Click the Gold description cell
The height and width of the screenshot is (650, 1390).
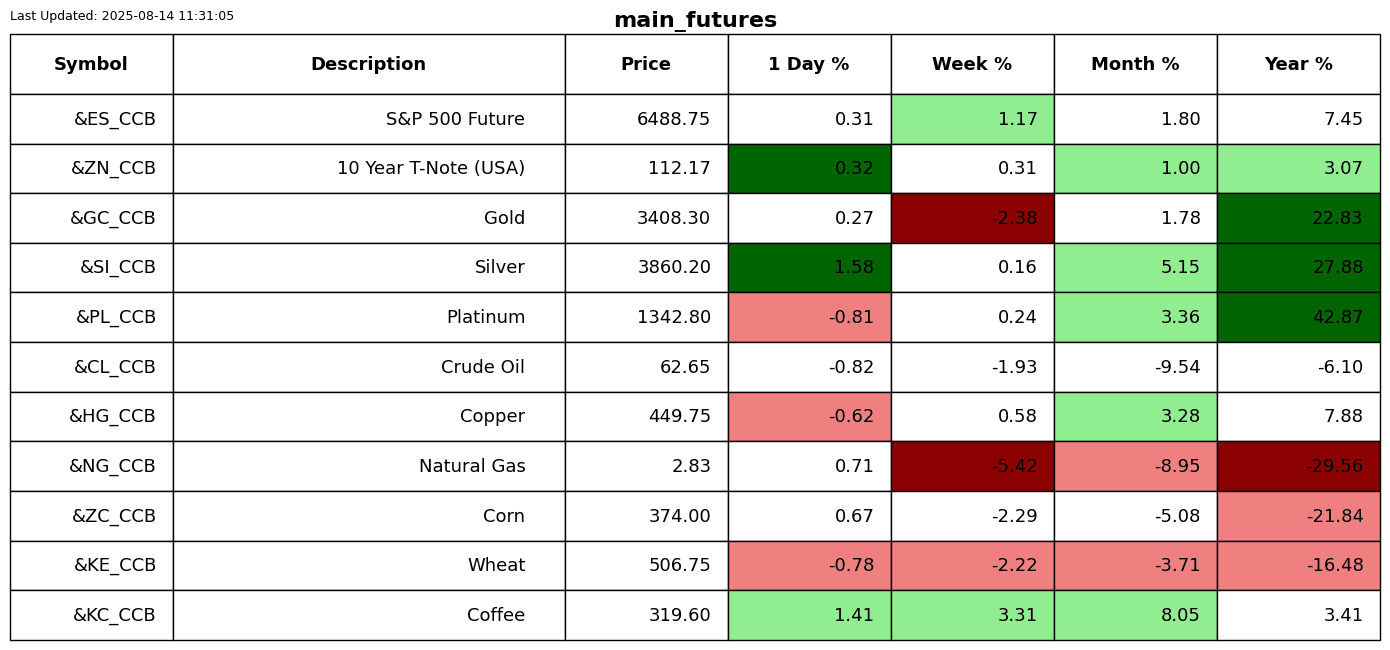pyautogui.click(x=368, y=218)
